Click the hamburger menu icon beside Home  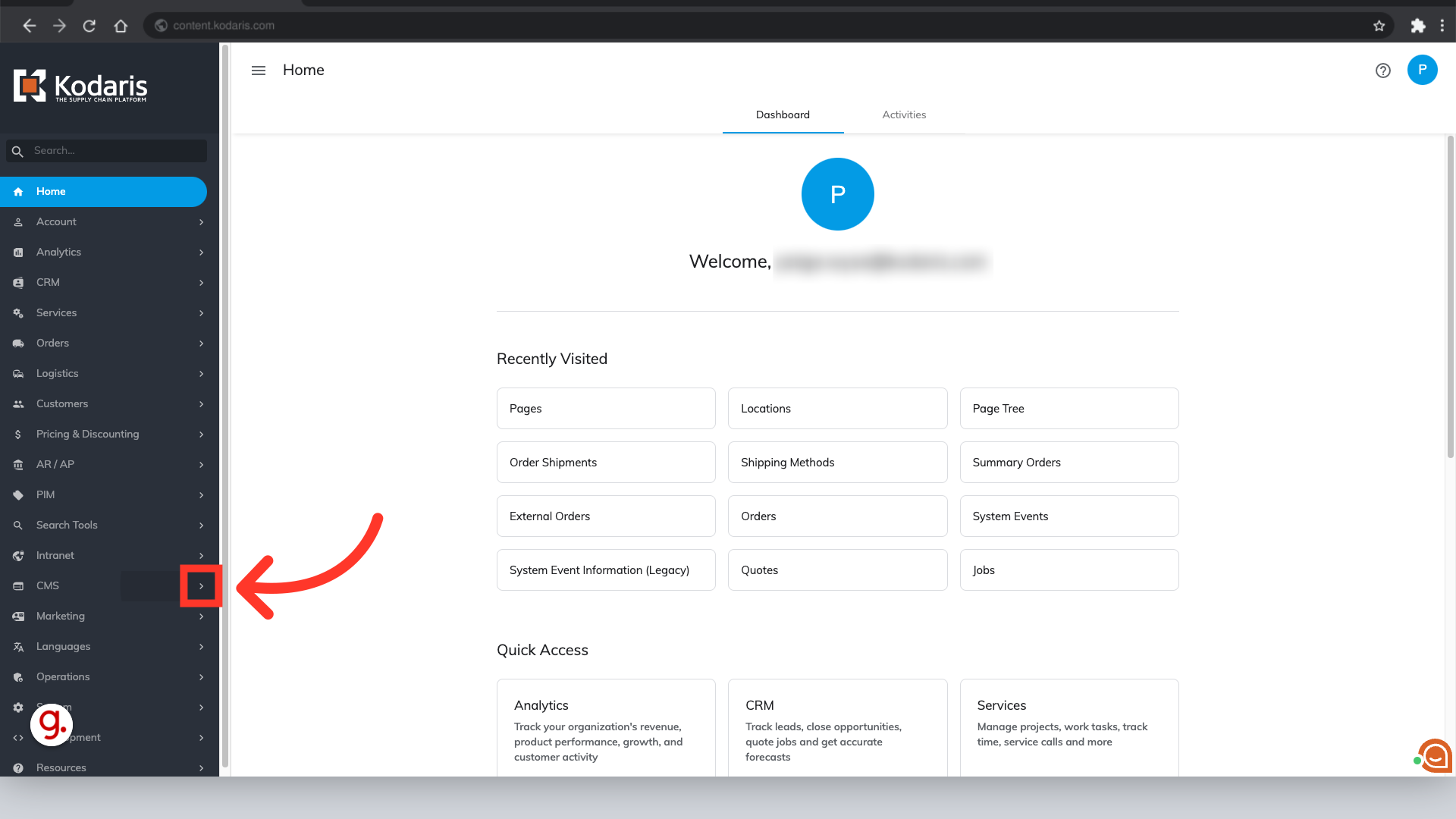click(x=259, y=71)
